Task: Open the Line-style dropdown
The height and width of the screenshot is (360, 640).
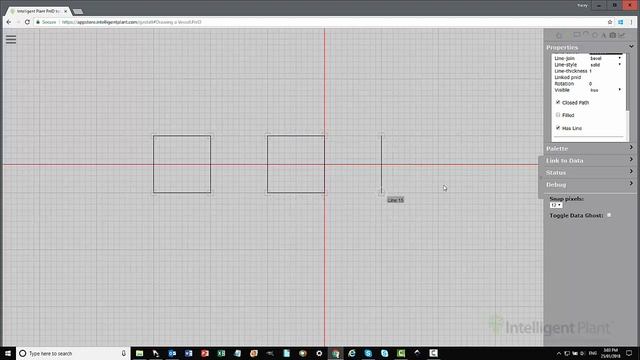Action: click(606, 64)
